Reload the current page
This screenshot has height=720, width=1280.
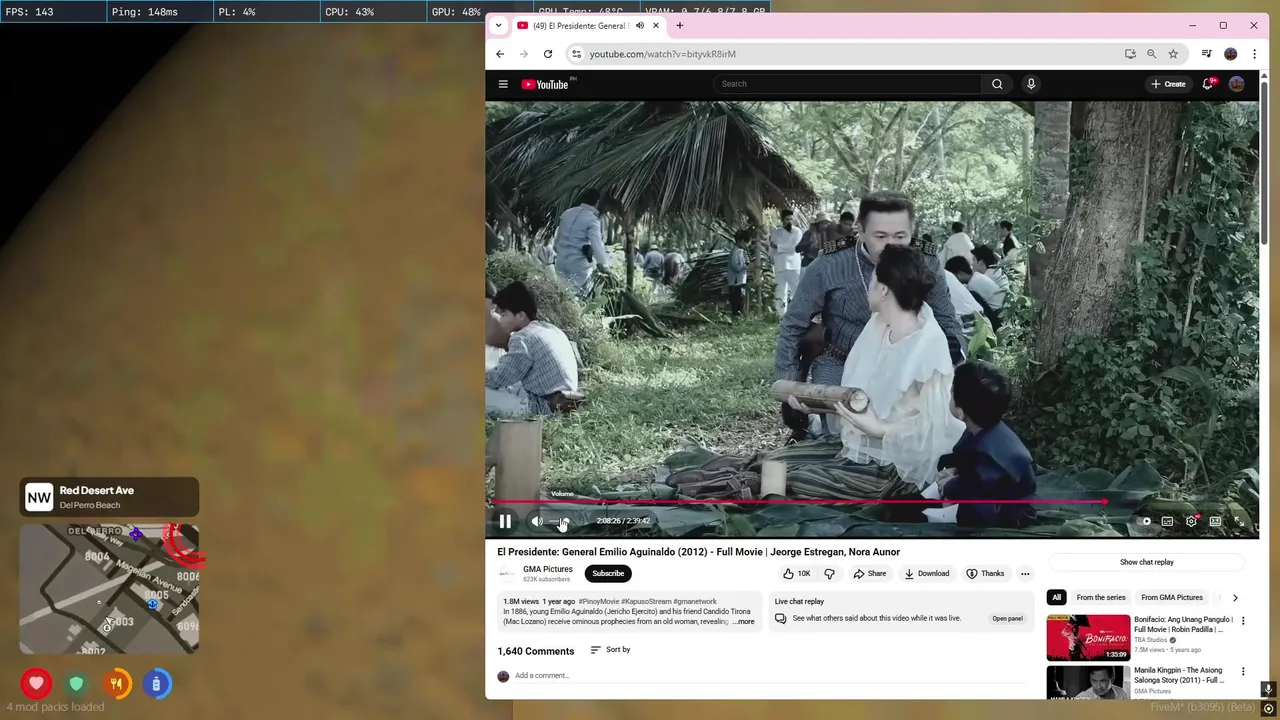548,54
